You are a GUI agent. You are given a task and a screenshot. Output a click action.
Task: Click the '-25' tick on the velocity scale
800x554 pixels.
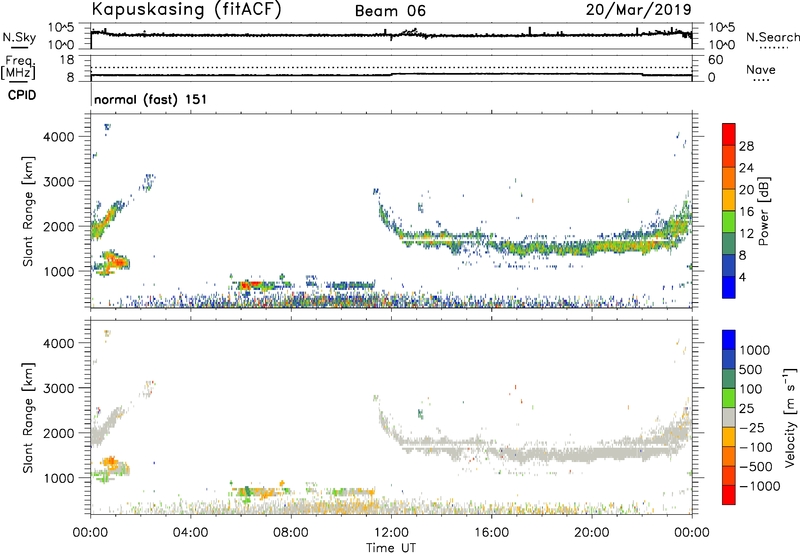[x=752, y=427]
